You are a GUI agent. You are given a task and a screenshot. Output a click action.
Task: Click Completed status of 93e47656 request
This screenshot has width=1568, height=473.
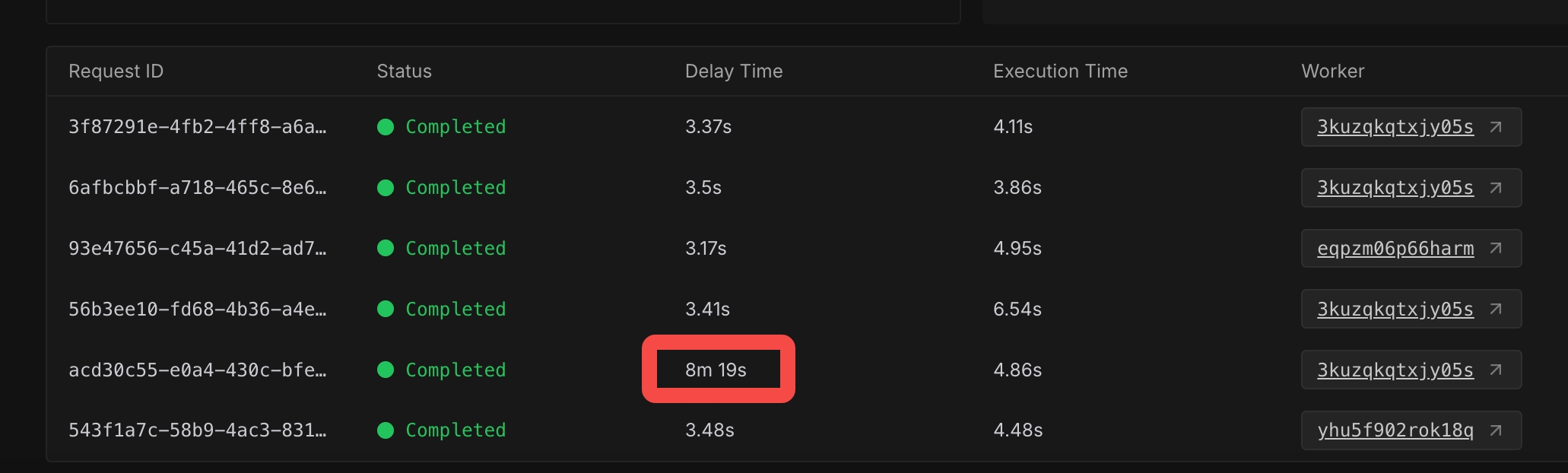pos(455,249)
